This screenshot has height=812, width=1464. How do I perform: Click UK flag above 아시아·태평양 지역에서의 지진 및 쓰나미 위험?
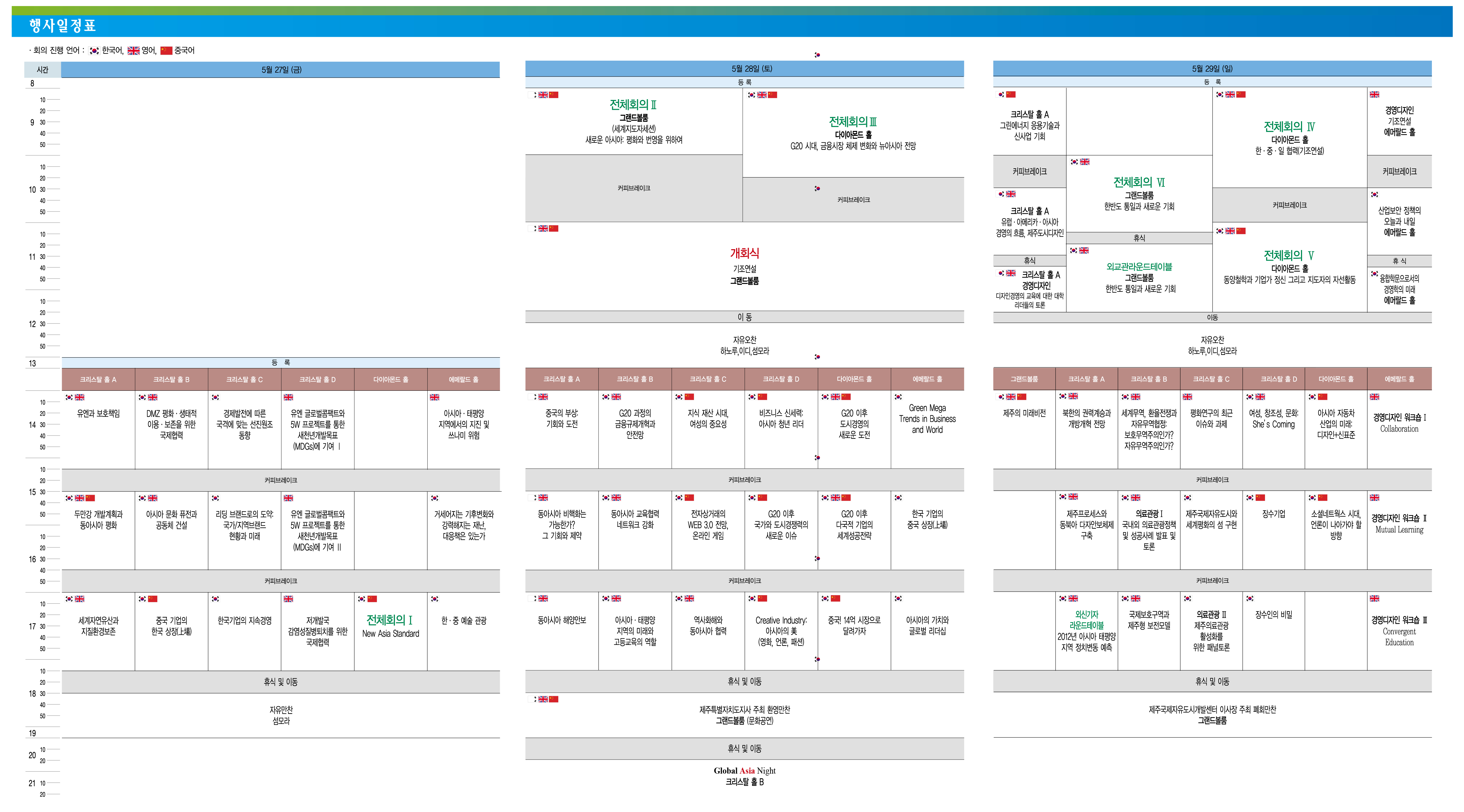435,397
